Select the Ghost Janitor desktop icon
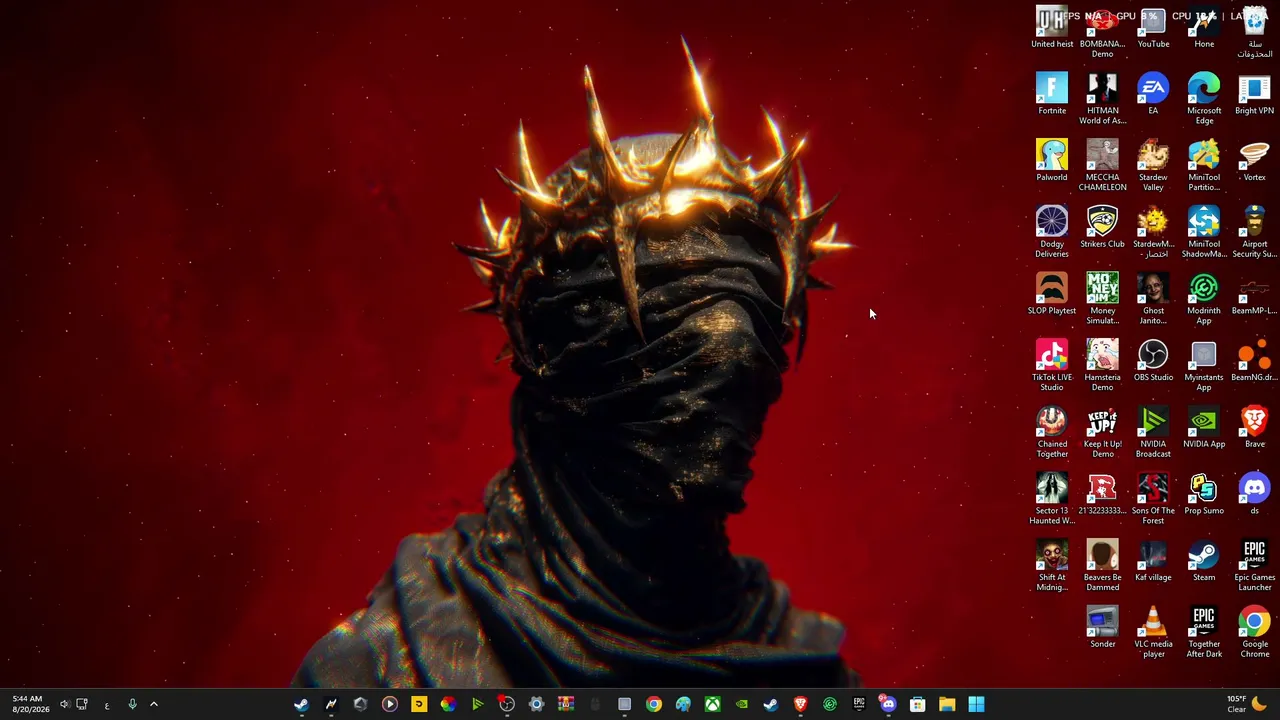Screen dimensions: 1280x720 click(1153, 299)
